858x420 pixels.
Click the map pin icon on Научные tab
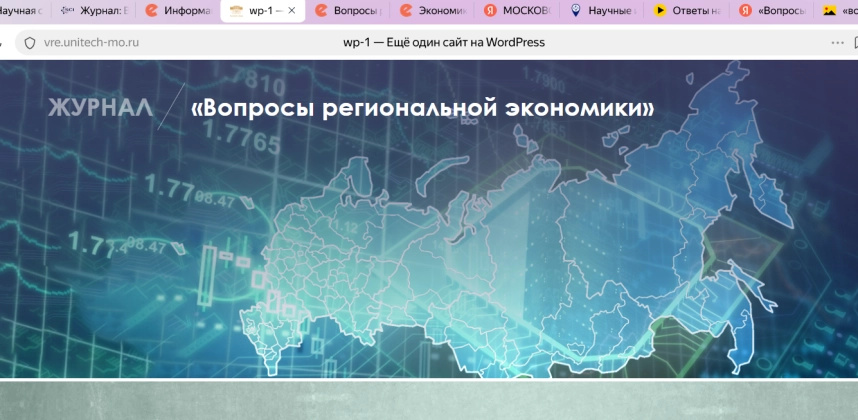[x=575, y=11]
